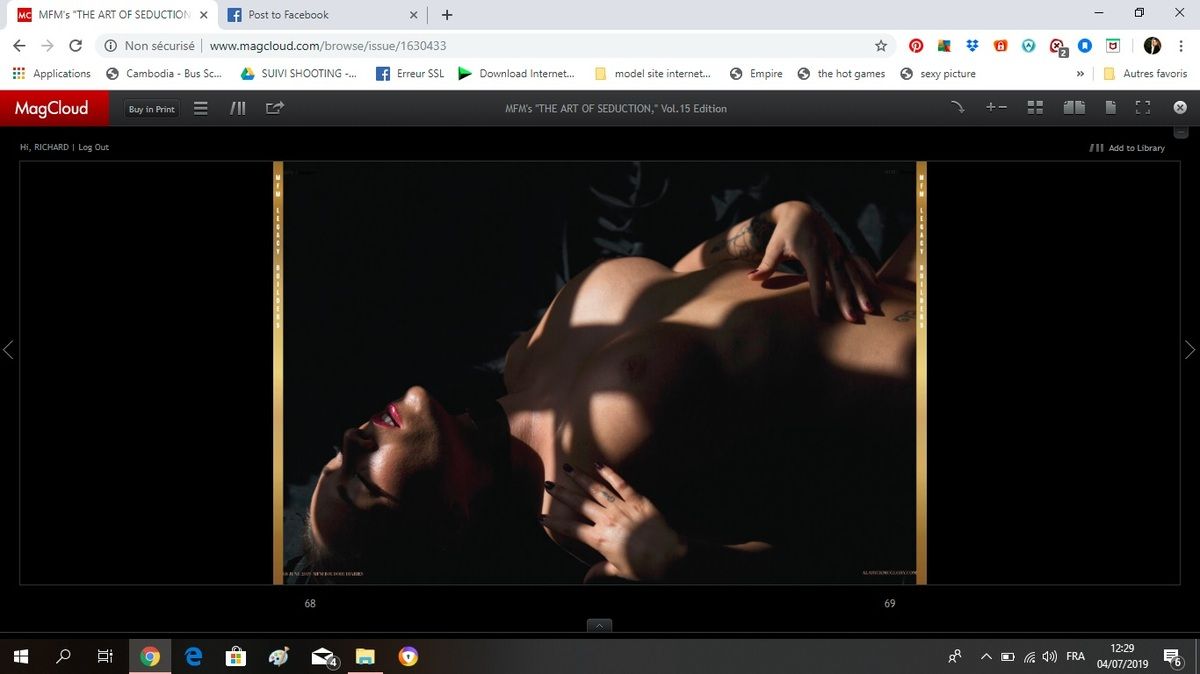1200x674 pixels.
Task: Expand the bottom page thumbnail drawer chevron
Action: click(600, 626)
